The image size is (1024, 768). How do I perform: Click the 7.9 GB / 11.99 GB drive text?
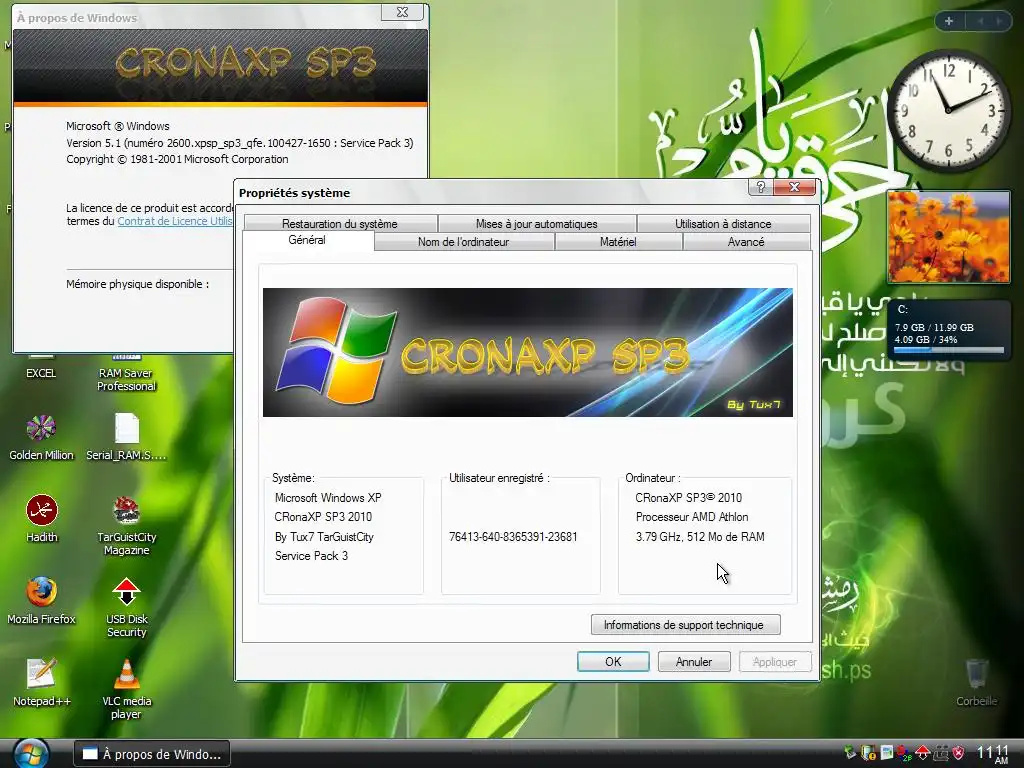pos(934,327)
